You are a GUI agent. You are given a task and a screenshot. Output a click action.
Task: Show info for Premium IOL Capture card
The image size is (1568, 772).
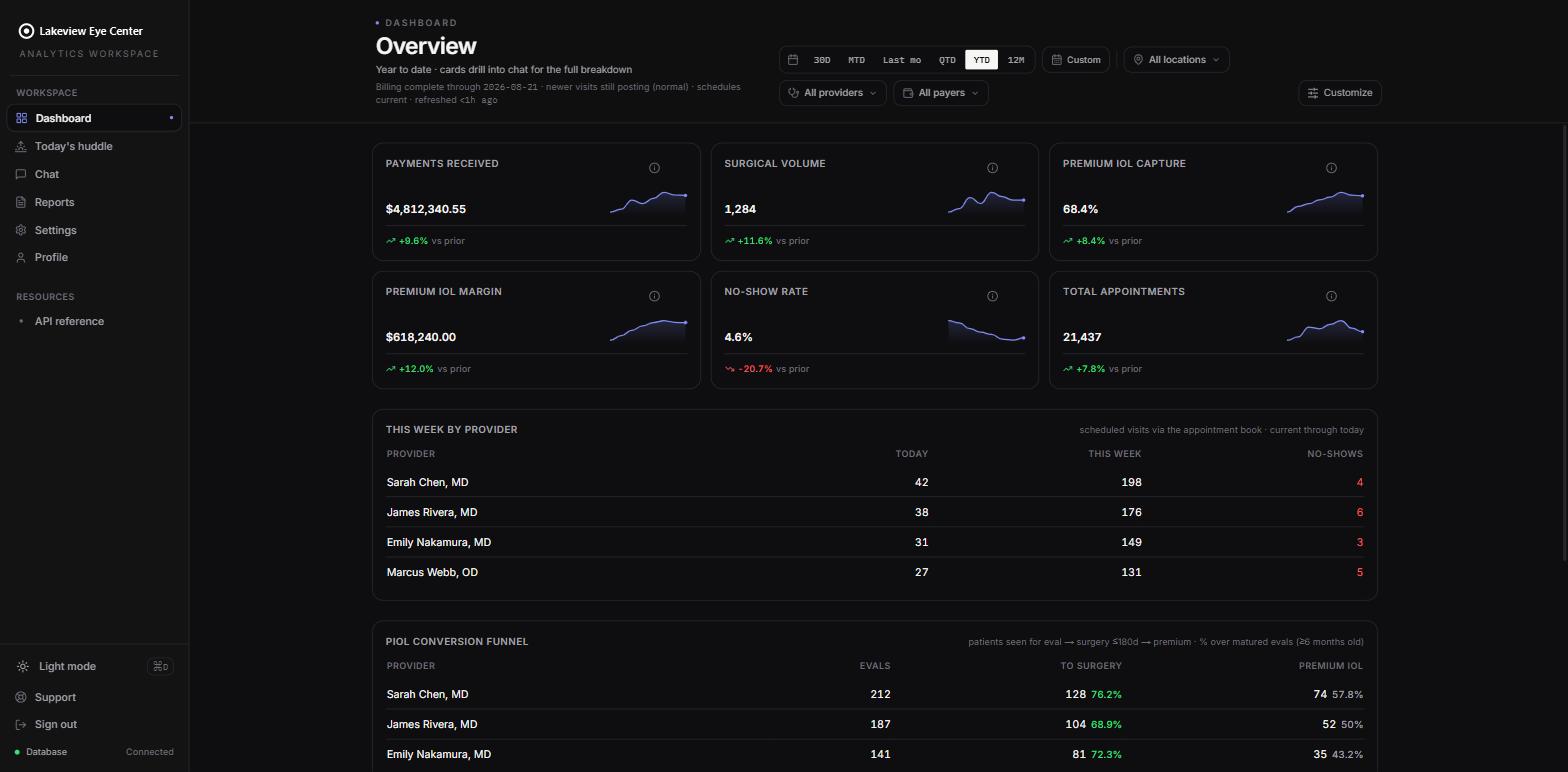(1331, 168)
